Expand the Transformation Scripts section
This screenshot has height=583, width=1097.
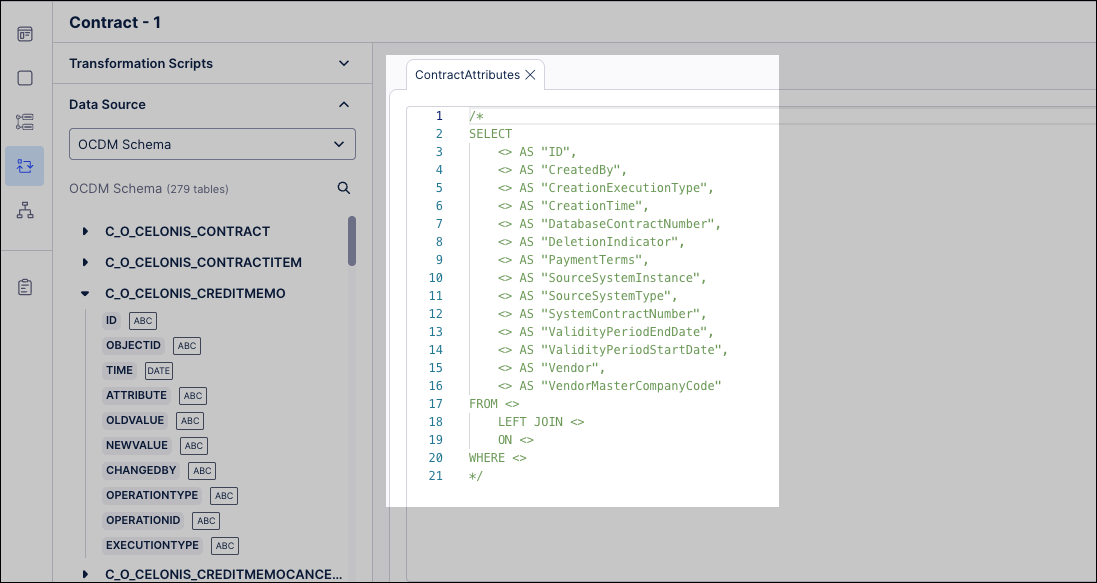click(343, 63)
